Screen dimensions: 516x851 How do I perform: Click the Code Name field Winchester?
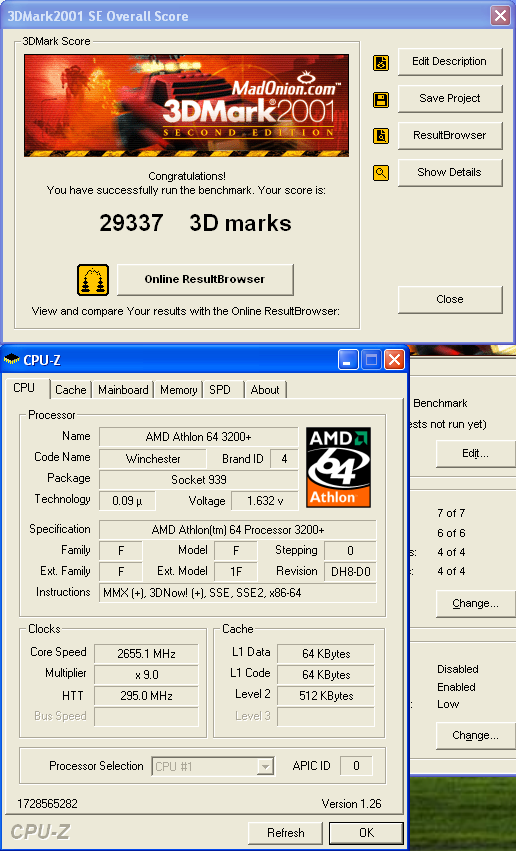pyautogui.click(x=153, y=459)
